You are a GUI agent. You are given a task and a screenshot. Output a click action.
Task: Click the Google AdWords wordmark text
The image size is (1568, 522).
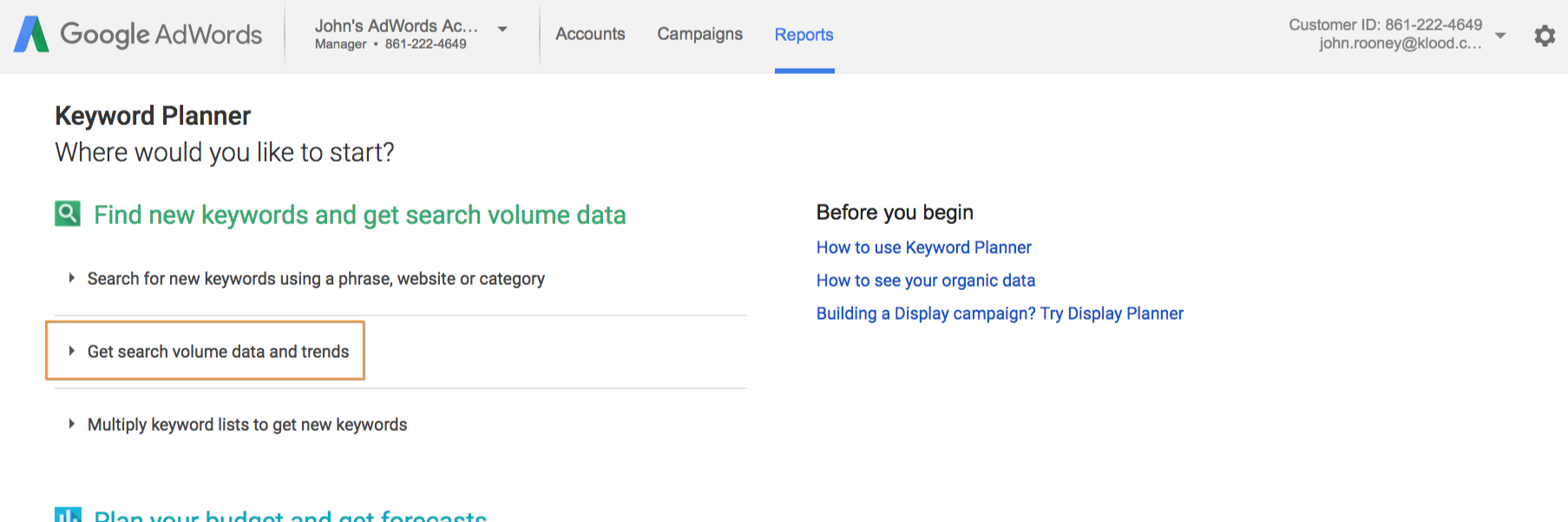tap(161, 35)
